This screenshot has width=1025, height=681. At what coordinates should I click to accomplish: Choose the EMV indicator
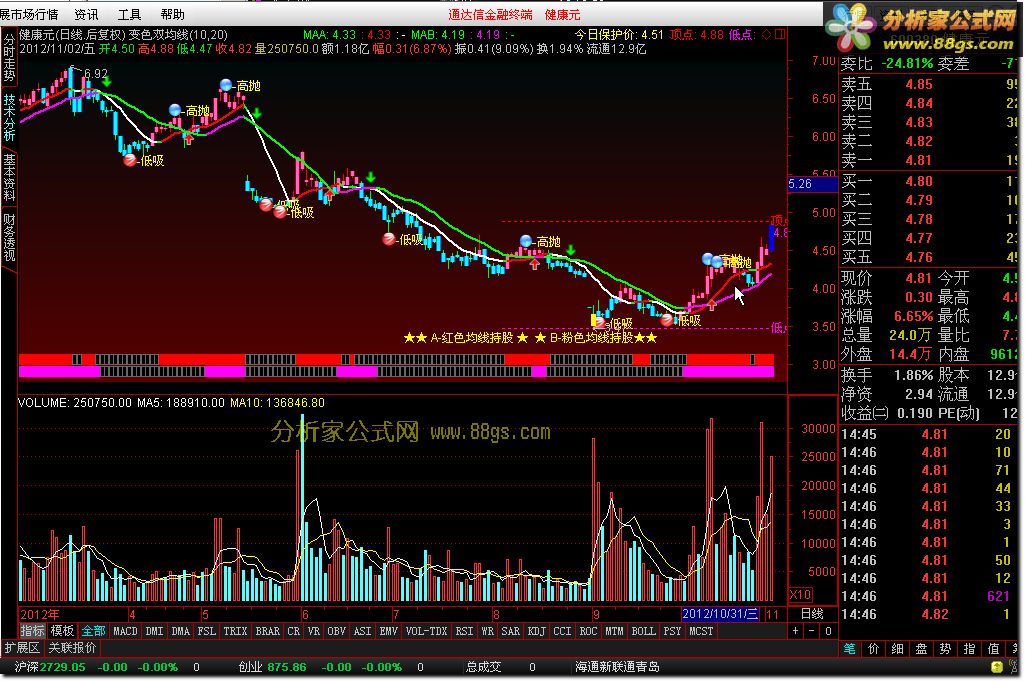389,631
